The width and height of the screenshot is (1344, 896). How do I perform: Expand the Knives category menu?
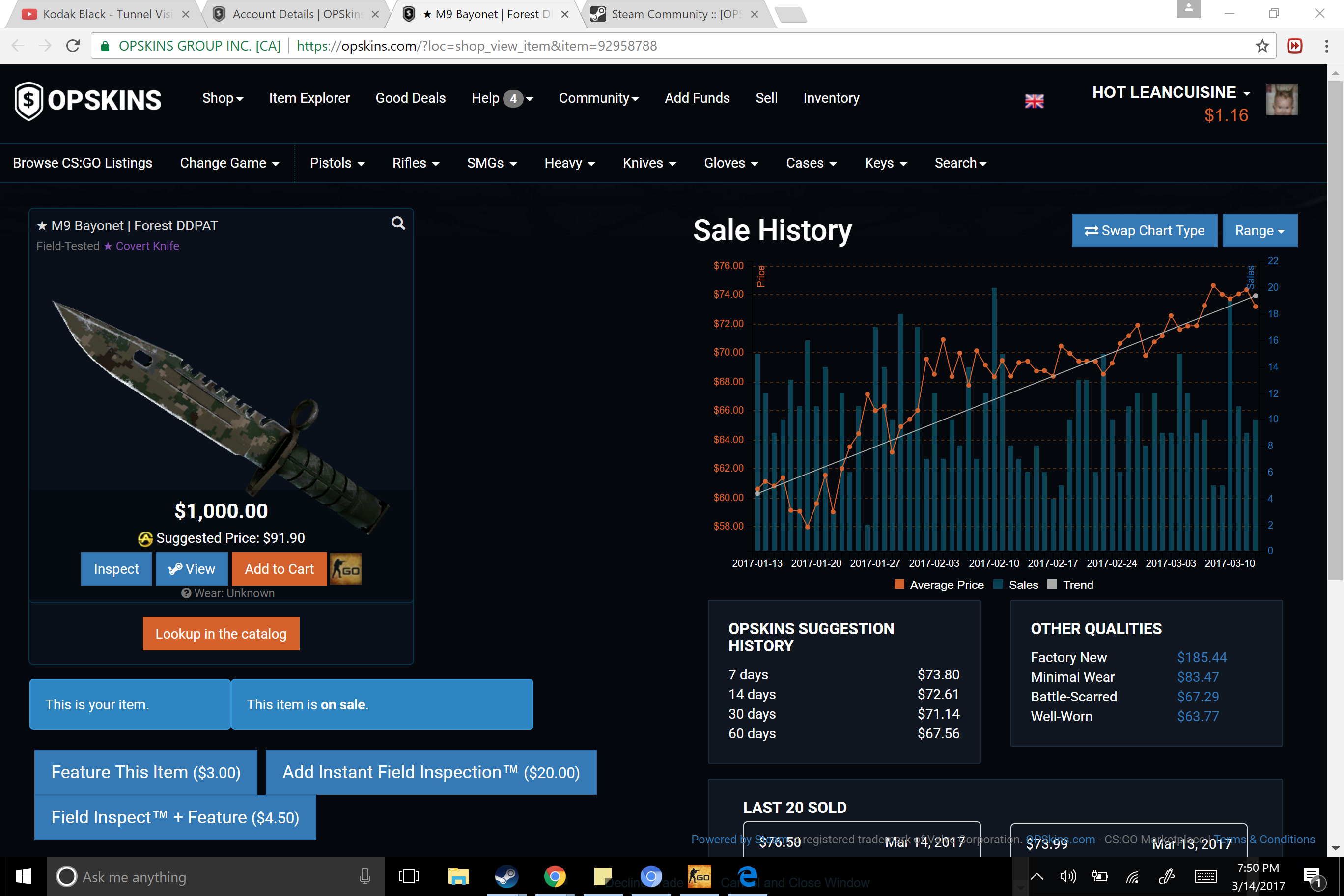(649, 163)
